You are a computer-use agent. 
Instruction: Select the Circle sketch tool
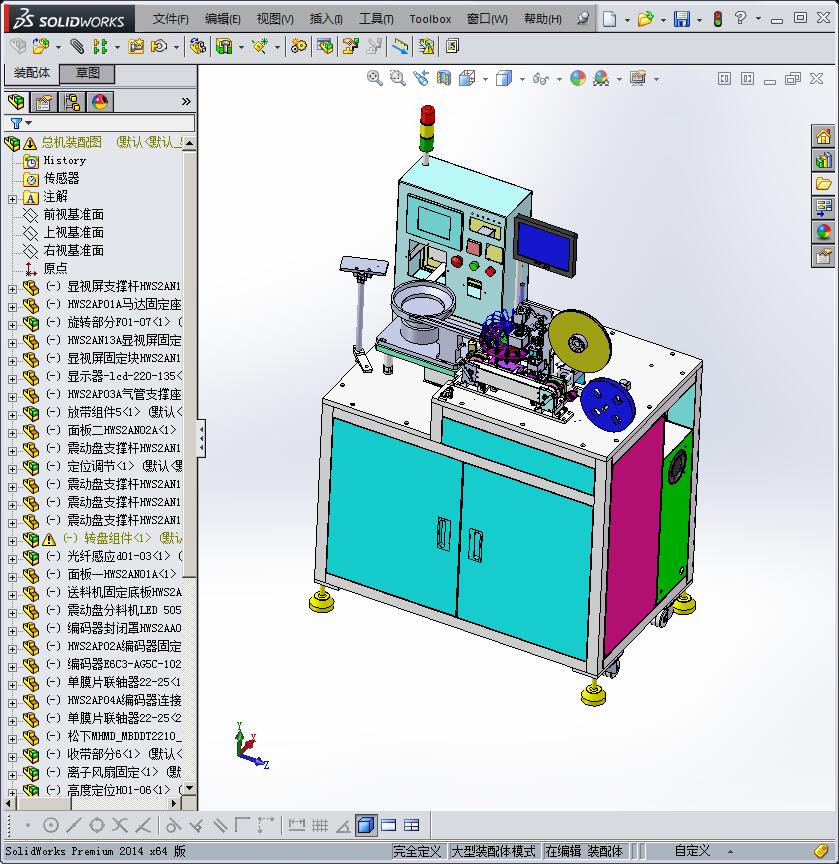[51, 825]
